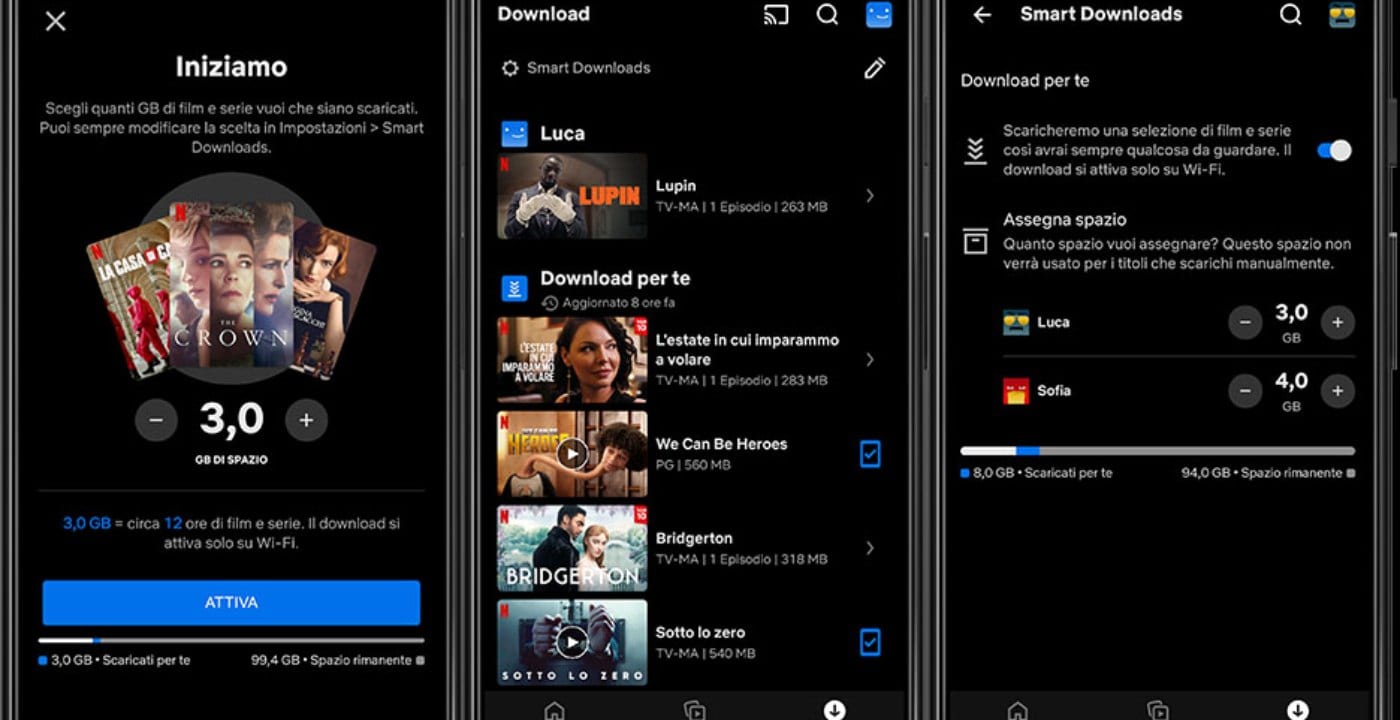The width and height of the screenshot is (1400, 720).
Task: Go to Home tab in Download screen
Action: (554, 710)
